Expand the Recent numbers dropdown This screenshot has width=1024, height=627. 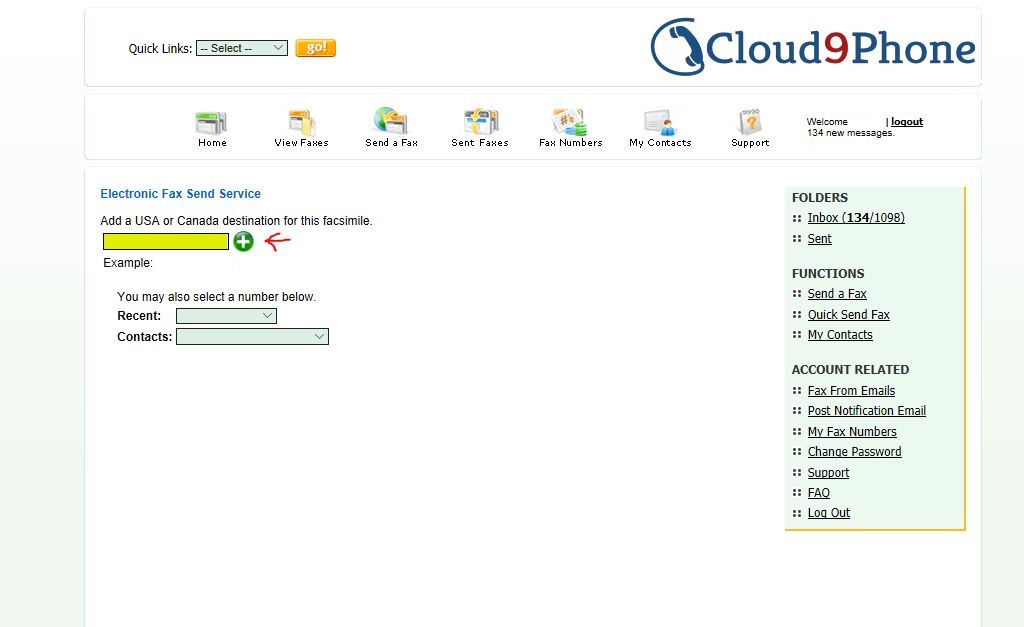click(226, 316)
